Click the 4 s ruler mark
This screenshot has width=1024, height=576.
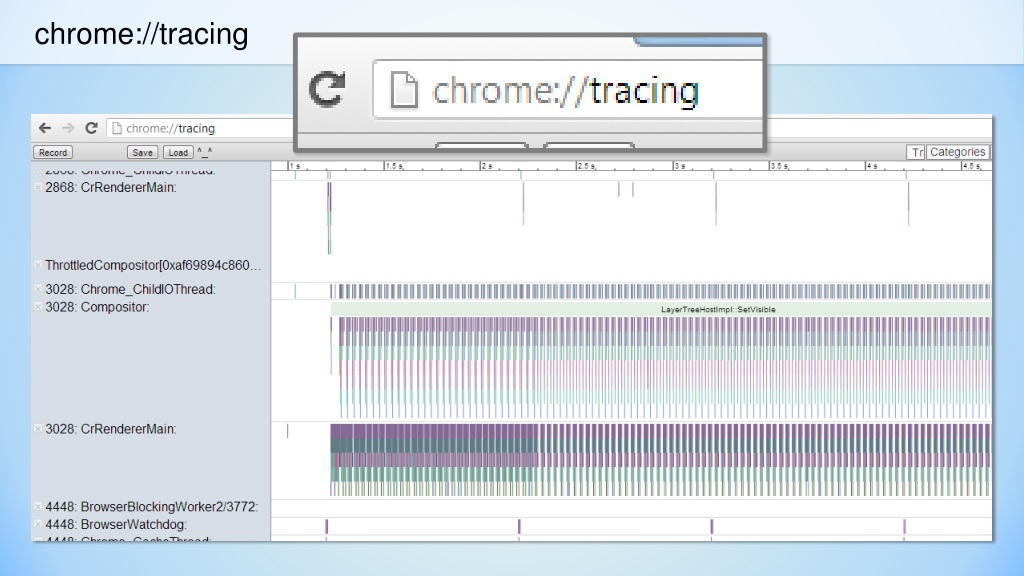coord(872,166)
